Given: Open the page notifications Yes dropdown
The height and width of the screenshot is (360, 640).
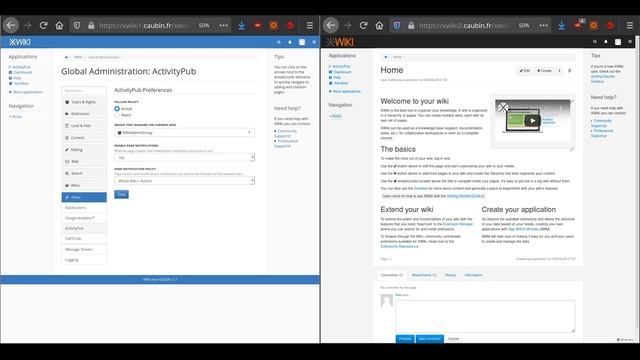Looking at the screenshot, I should 184,157.
